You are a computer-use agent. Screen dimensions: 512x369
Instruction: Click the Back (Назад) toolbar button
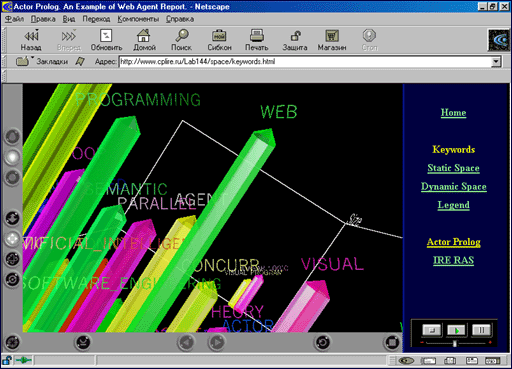pyautogui.click(x=31, y=40)
